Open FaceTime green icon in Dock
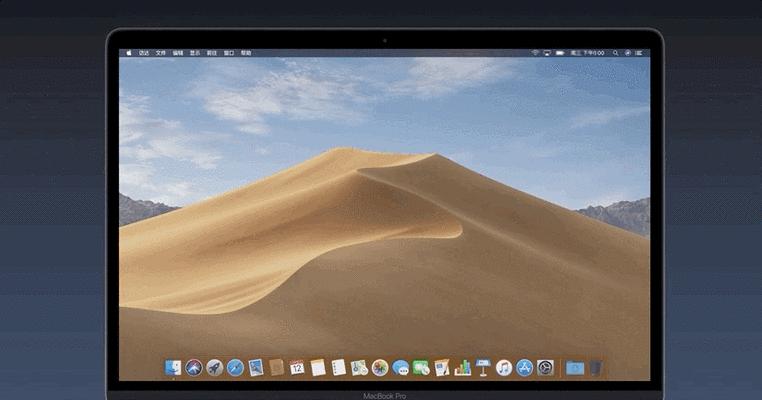The height and width of the screenshot is (400, 762). [421, 368]
